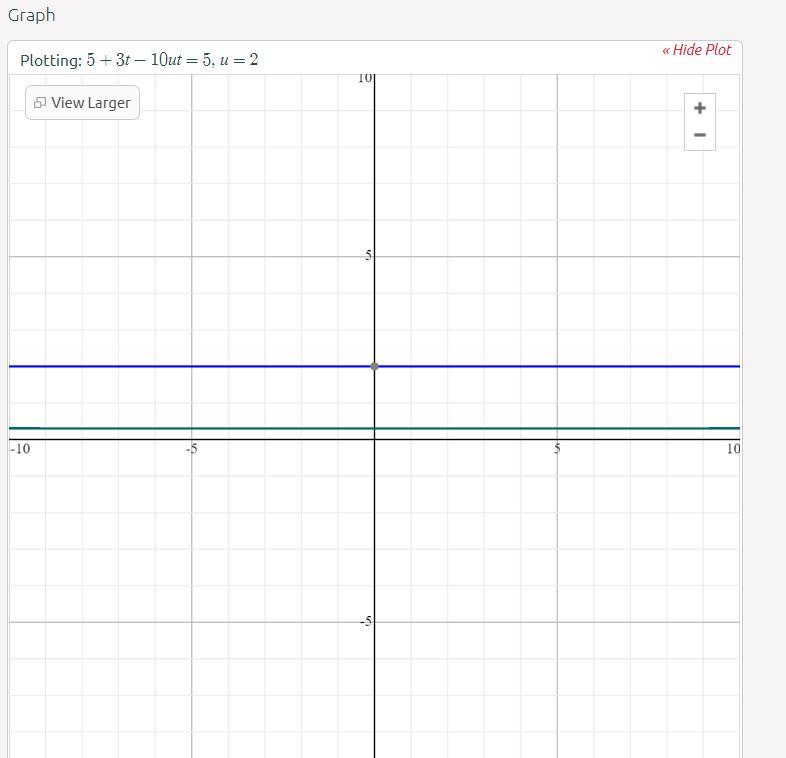Hide the plot via Hide Plot link
The height and width of the screenshot is (758, 786).
696,50
